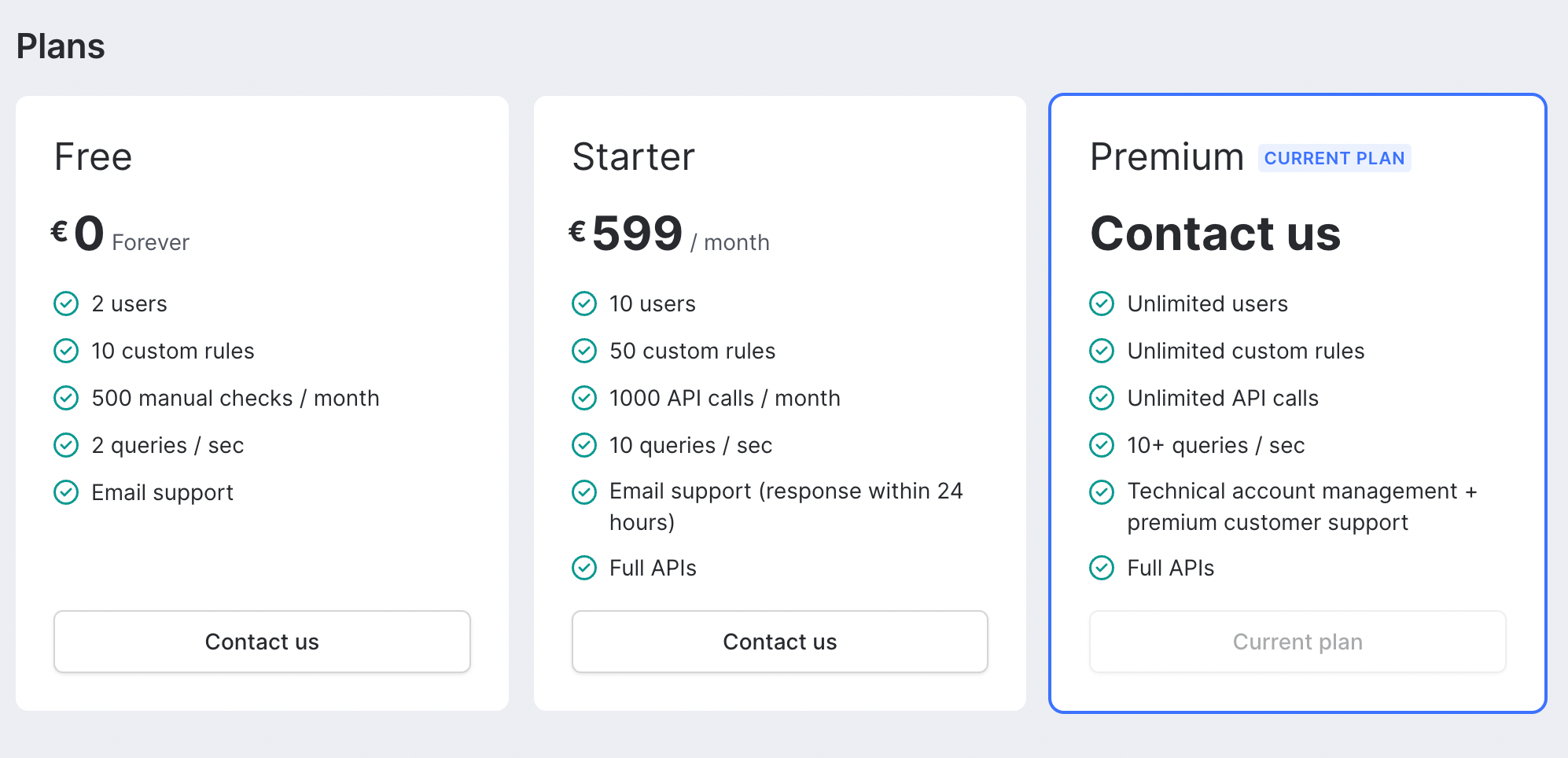Click the Plans page heading

tap(61, 46)
